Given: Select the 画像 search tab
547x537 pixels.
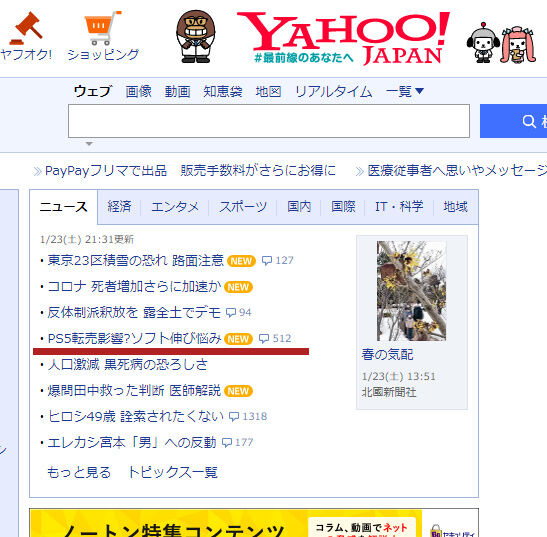Looking at the screenshot, I should 138,91.
